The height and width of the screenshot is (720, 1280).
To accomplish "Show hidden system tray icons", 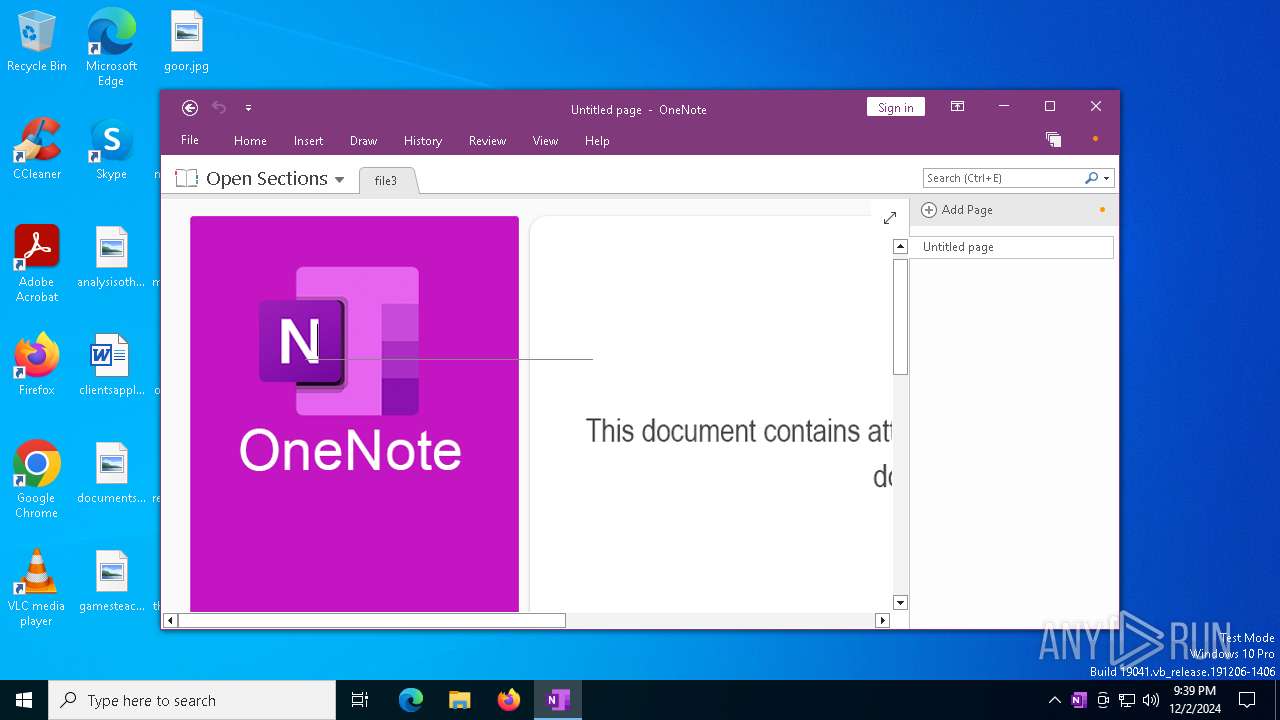I will pyautogui.click(x=1054, y=700).
